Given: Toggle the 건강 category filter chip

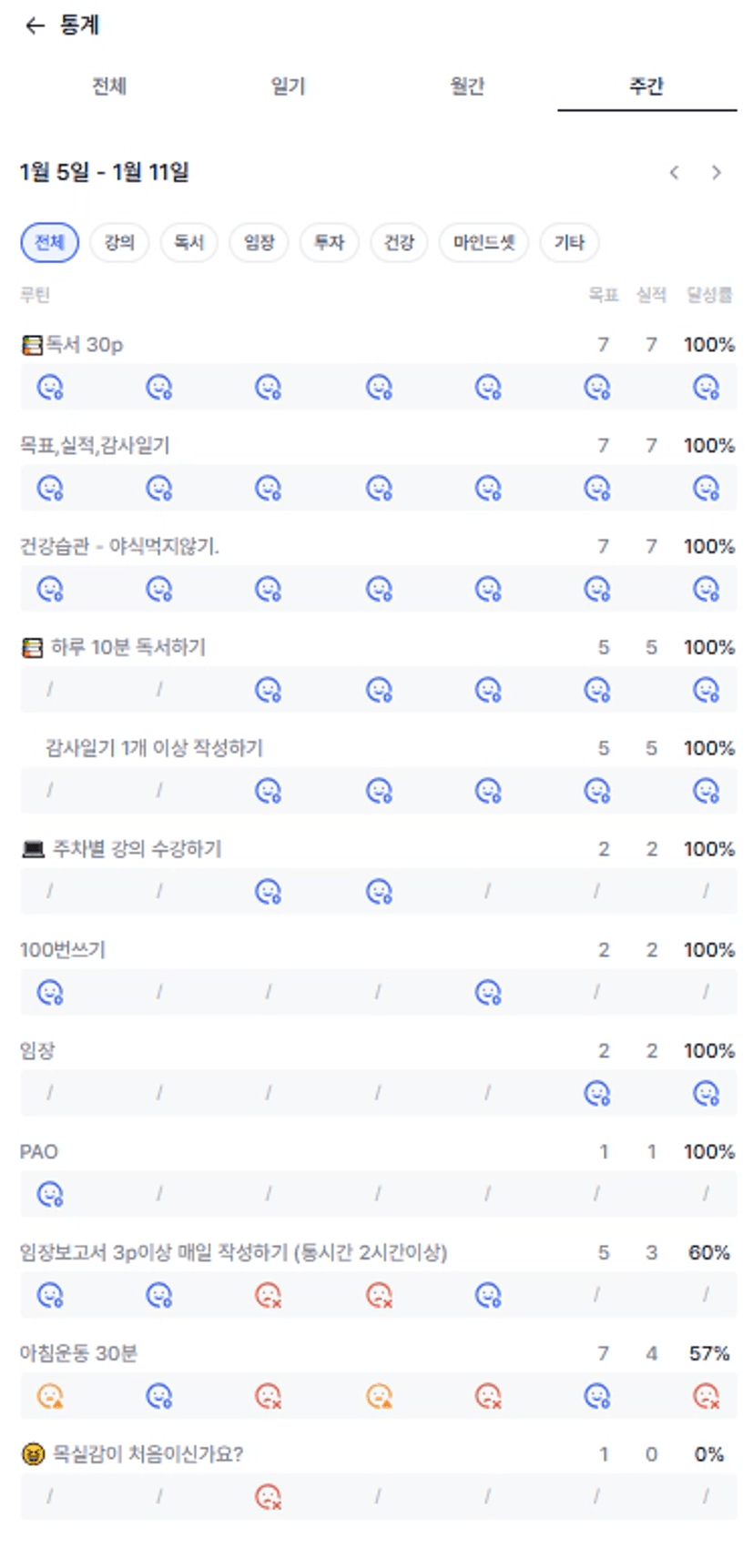Looking at the screenshot, I should (399, 242).
